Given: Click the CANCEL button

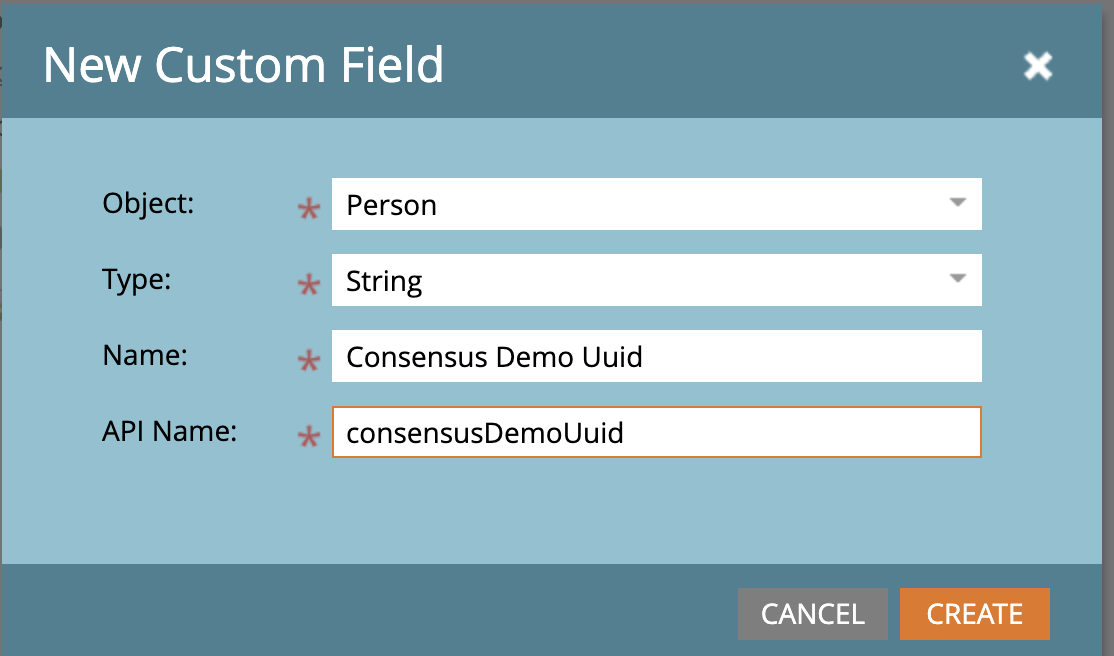Looking at the screenshot, I should point(813,614).
